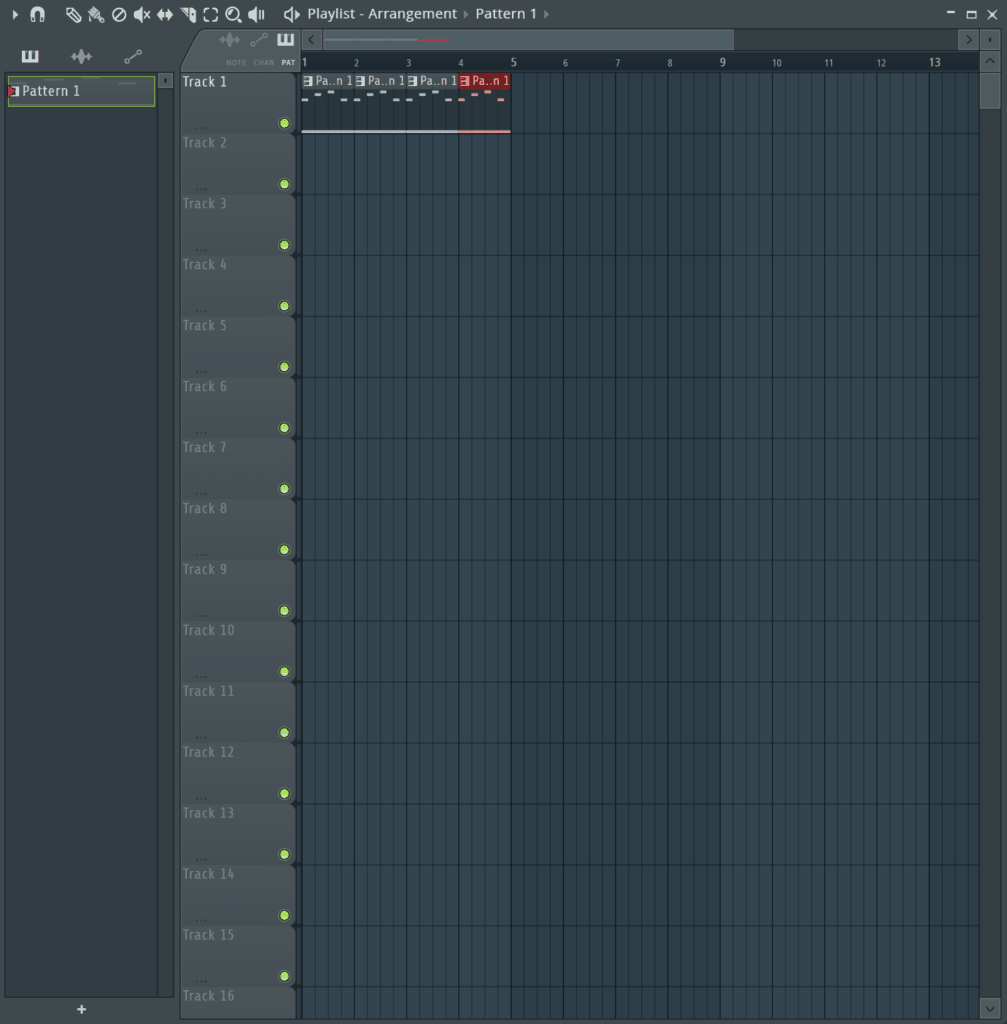Show patterns in the picker panel

(x=30, y=56)
